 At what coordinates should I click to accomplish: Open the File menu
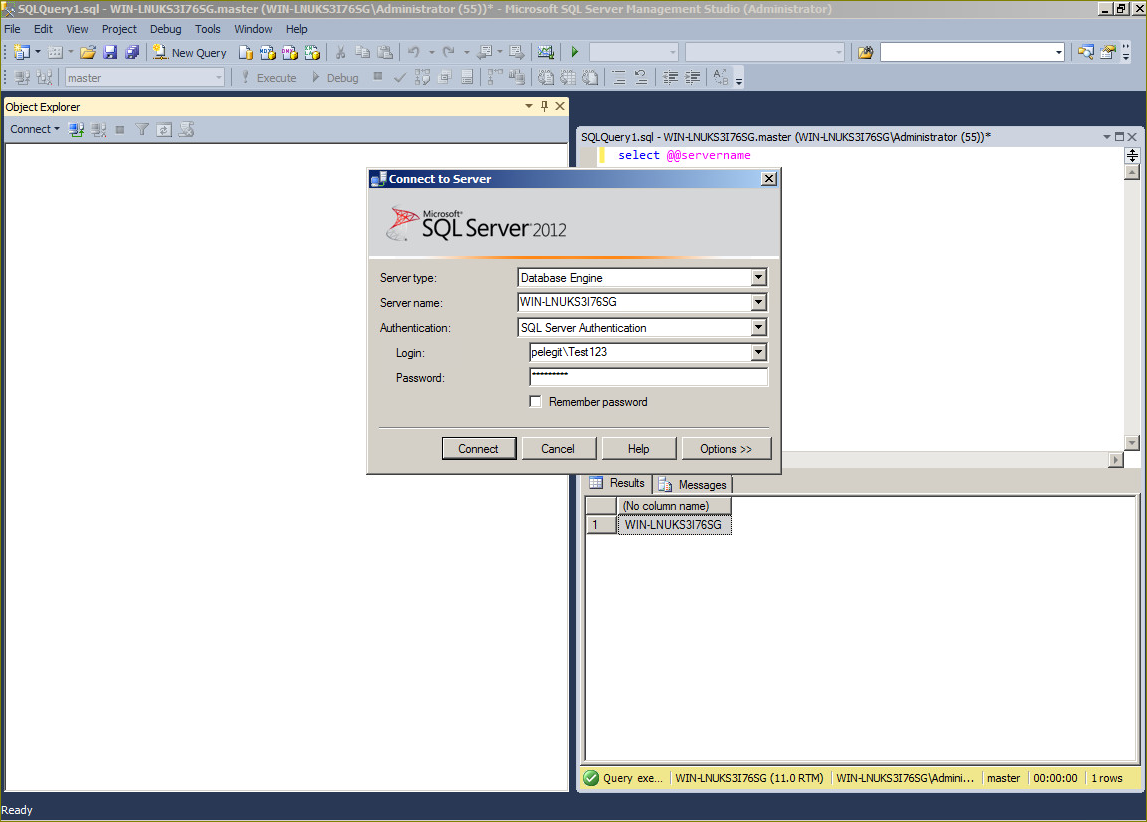coord(12,29)
